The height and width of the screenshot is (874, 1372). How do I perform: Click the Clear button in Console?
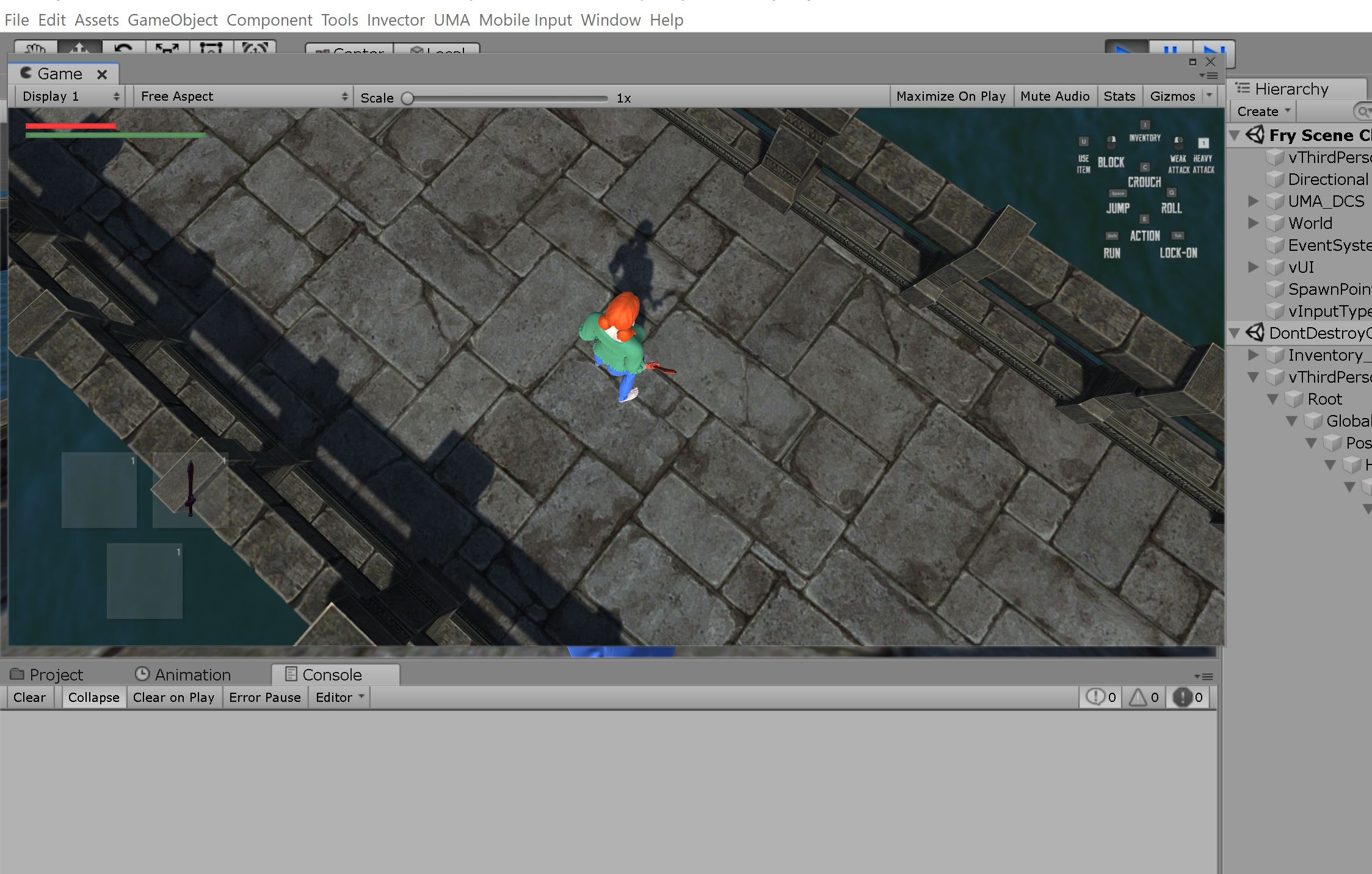(x=29, y=697)
